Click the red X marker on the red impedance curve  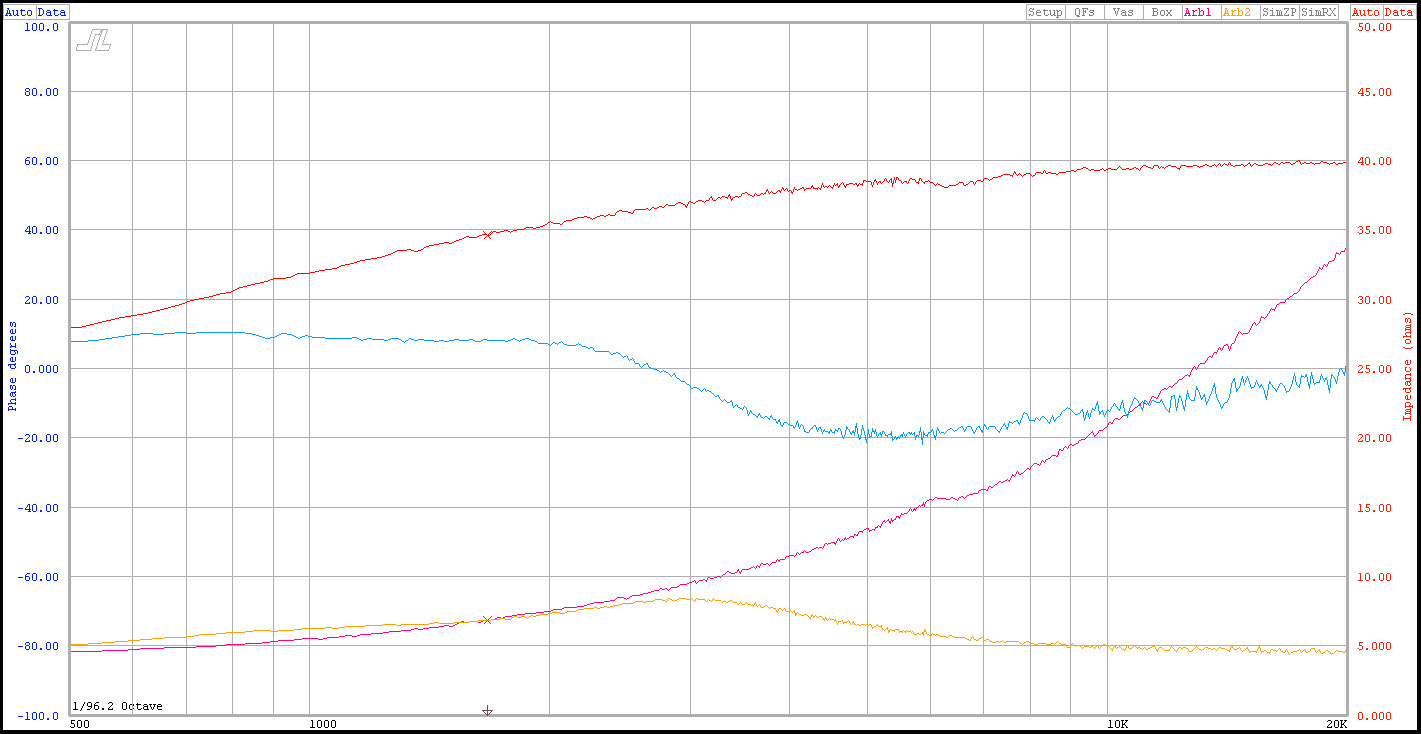coord(487,235)
